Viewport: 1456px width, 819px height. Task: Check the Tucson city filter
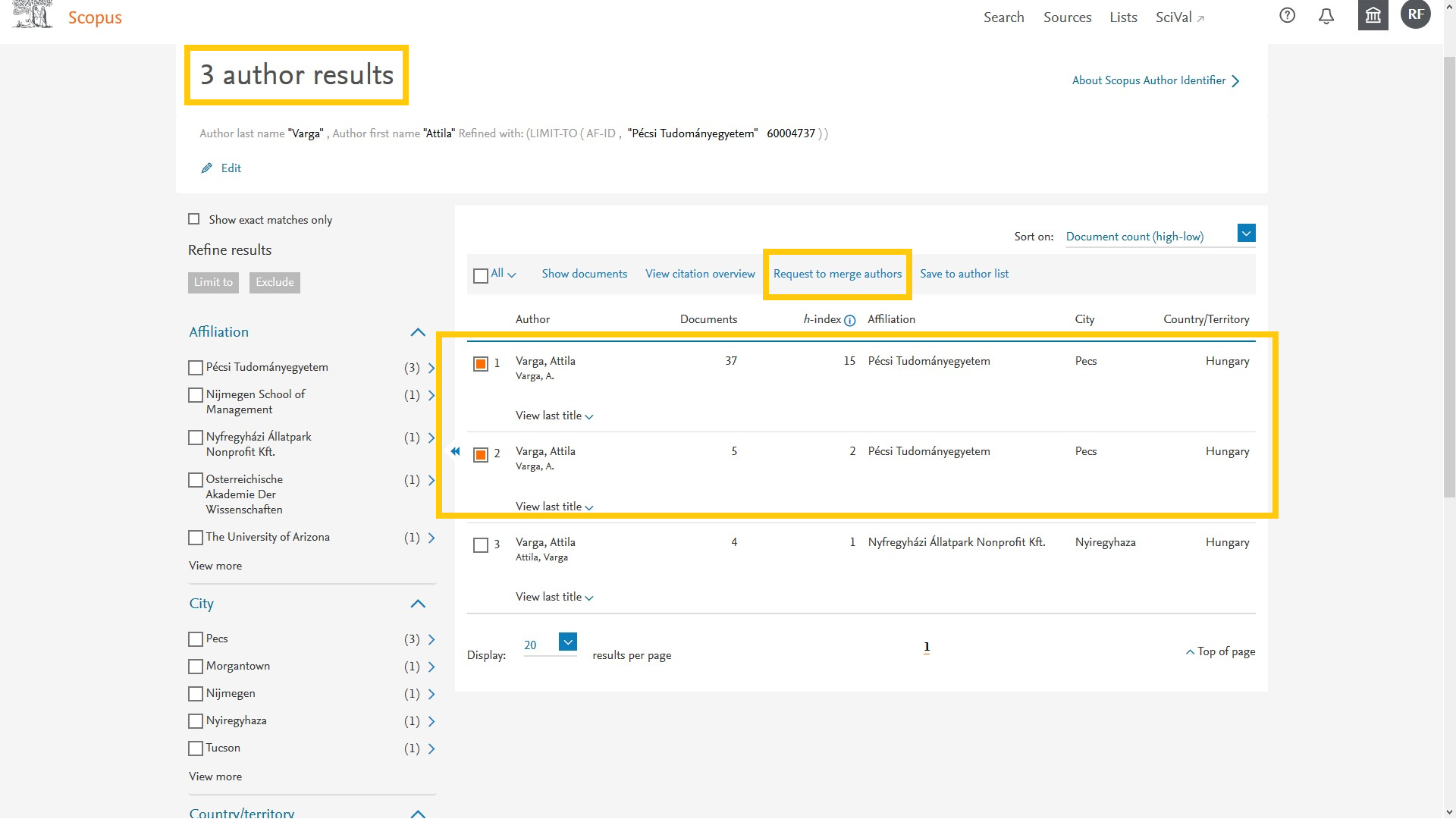(196, 748)
